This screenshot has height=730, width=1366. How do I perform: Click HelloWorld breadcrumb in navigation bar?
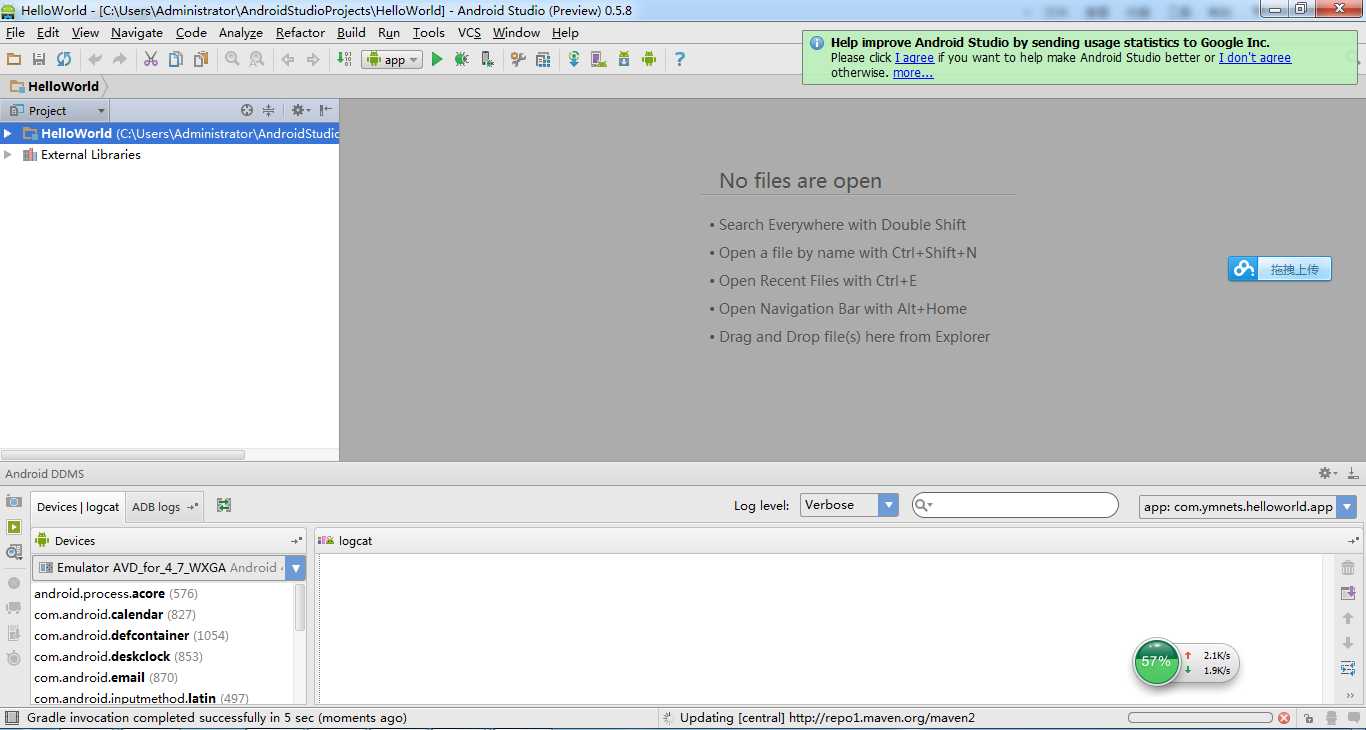pyautogui.click(x=54, y=86)
